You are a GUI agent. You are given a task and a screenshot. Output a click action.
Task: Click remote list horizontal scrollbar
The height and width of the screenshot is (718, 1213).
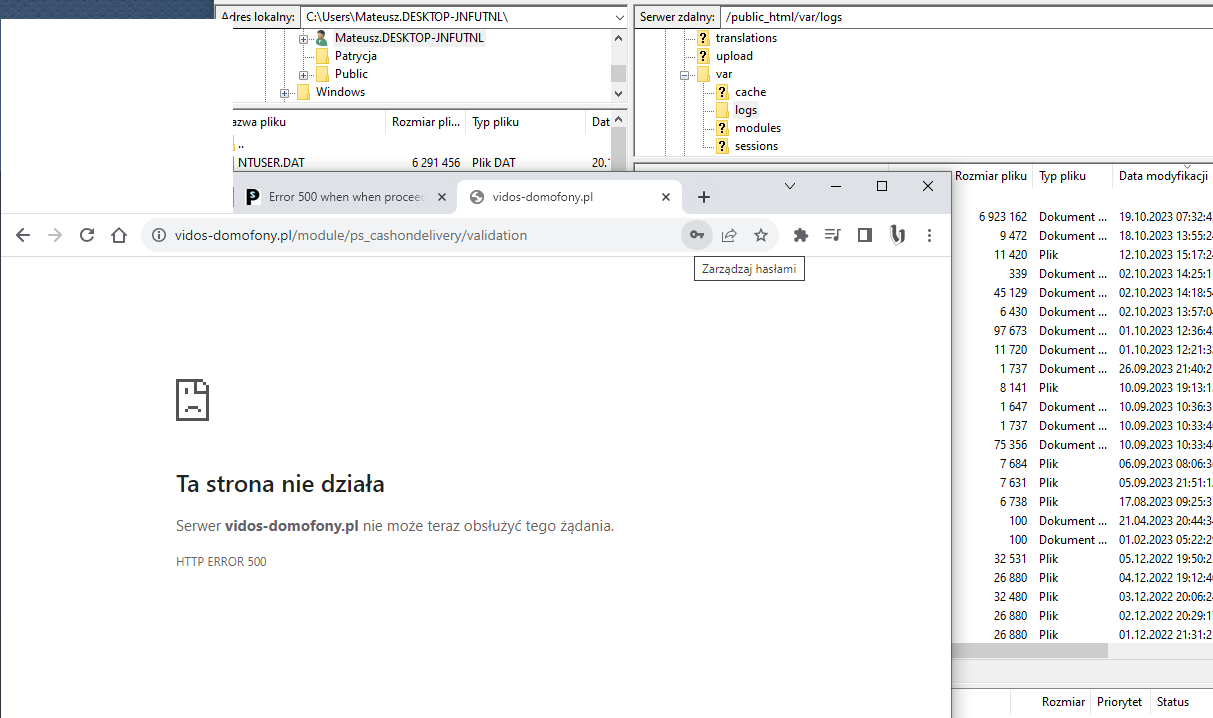1030,650
